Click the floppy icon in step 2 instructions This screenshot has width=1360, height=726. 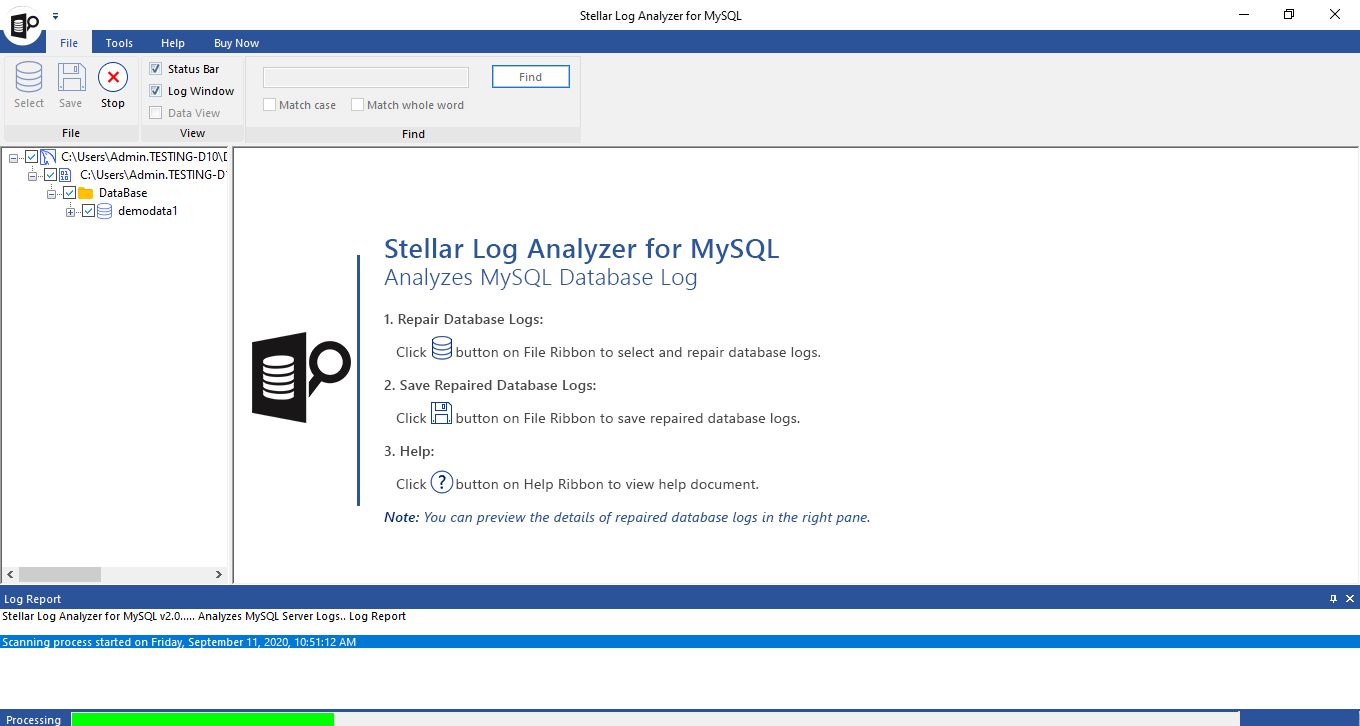441,413
